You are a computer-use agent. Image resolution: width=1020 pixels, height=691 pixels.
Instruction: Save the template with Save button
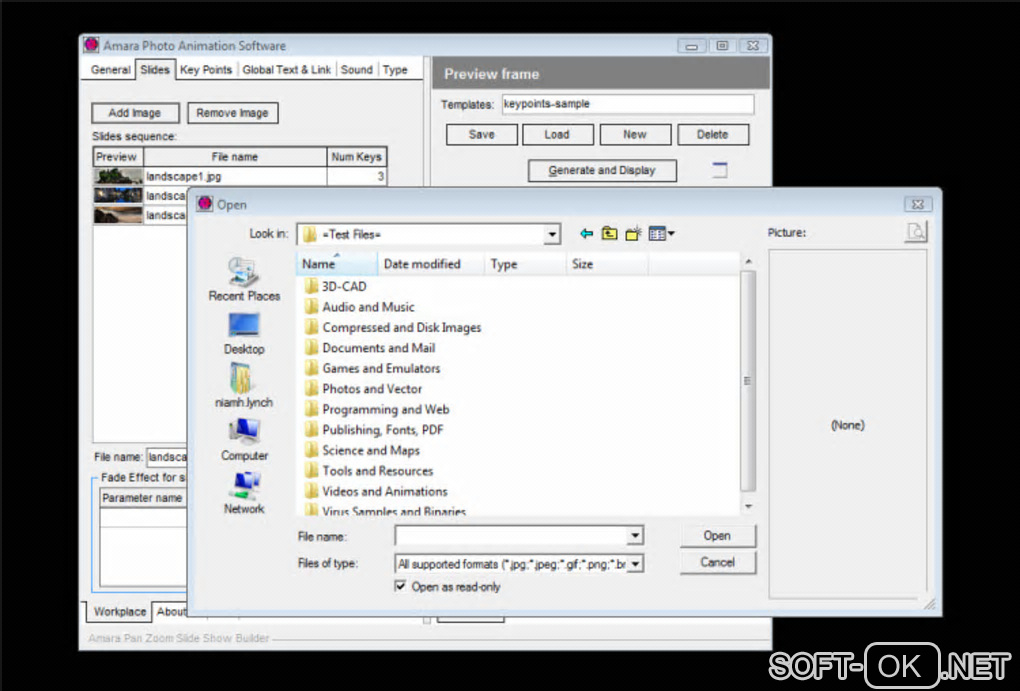[481, 135]
